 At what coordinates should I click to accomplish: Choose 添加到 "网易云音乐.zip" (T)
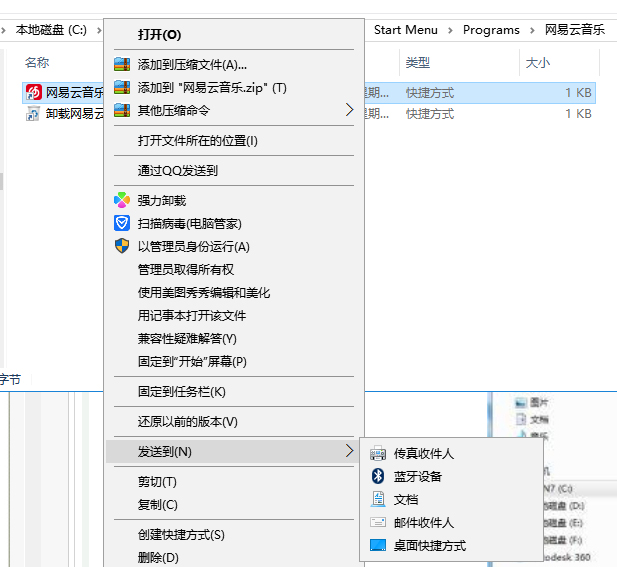pyautogui.click(x=234, y=87)
